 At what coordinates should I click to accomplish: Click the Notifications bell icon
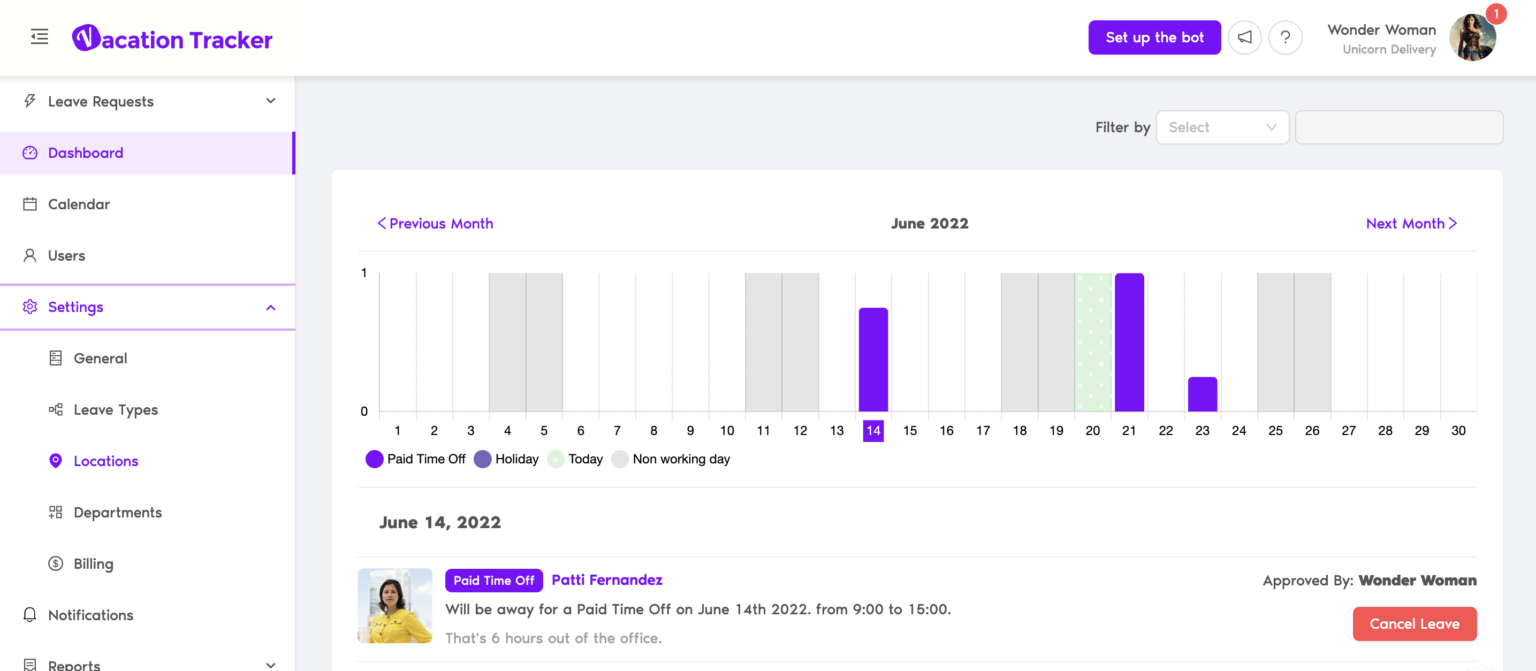point(30,615)
